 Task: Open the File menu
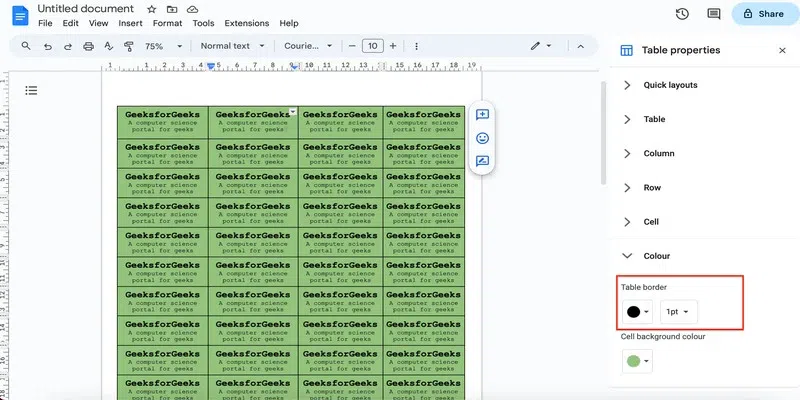[x=45, y=23]
